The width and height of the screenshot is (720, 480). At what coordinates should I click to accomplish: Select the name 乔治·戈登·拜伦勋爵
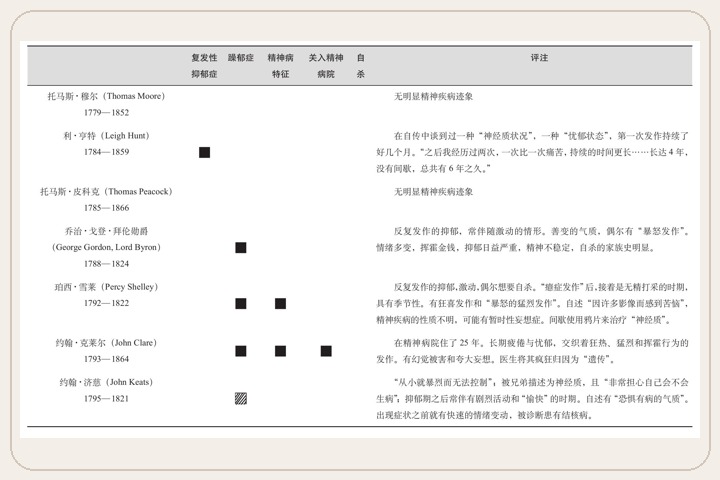pos(106,231)
